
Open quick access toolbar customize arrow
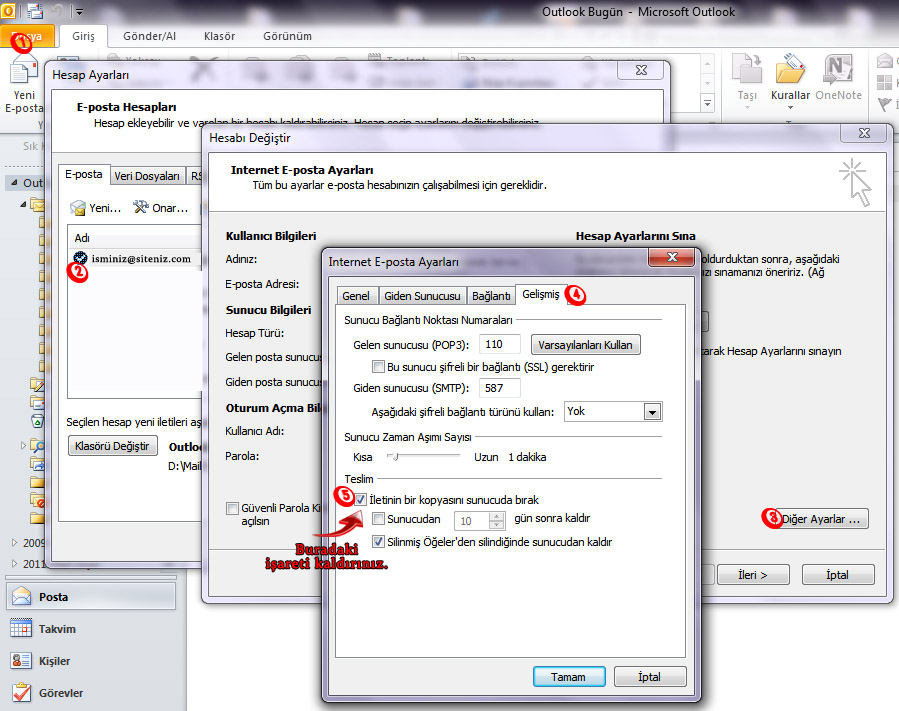(x=79, y=11)
